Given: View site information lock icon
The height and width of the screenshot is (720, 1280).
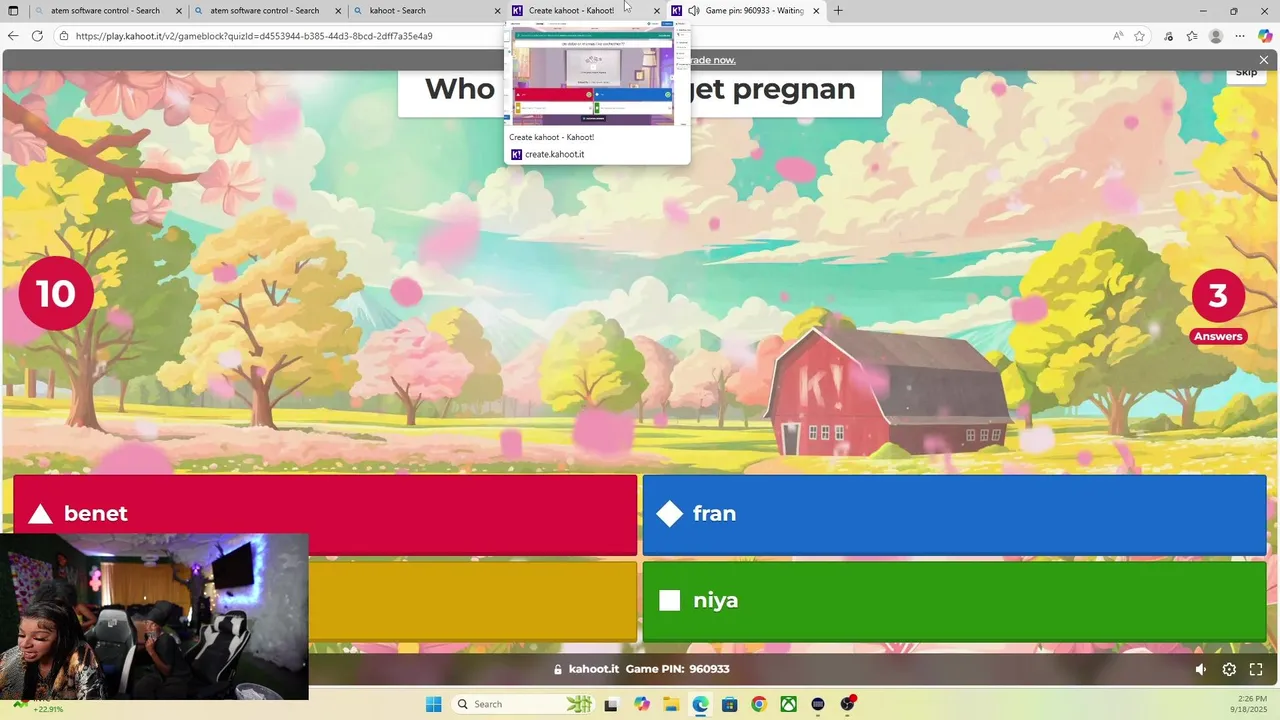Looking at the screenshot, I should coord(64,36).
